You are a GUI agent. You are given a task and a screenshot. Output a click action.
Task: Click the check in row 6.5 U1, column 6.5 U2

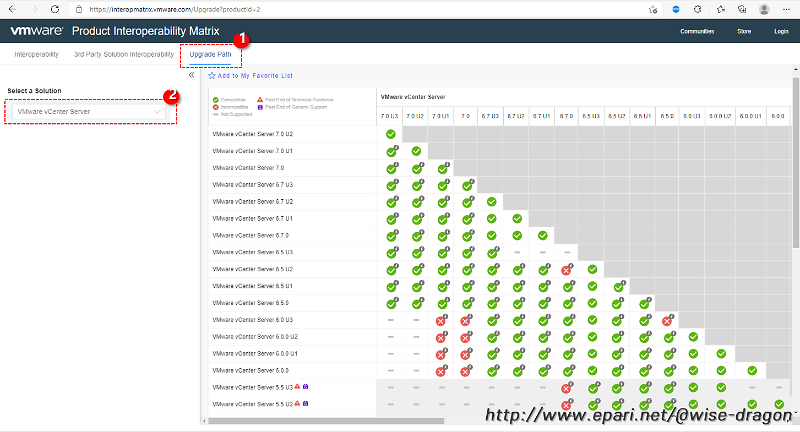(619, 286)
